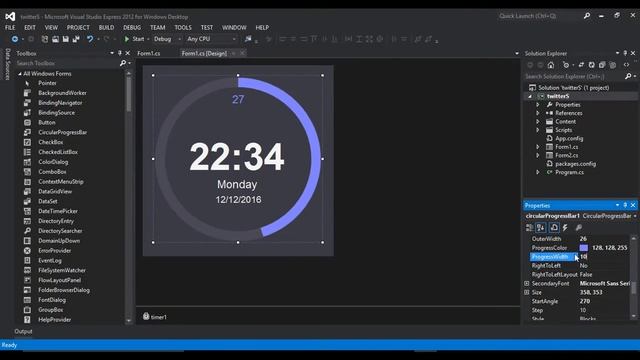Click the Quick Launch input box

539,16
